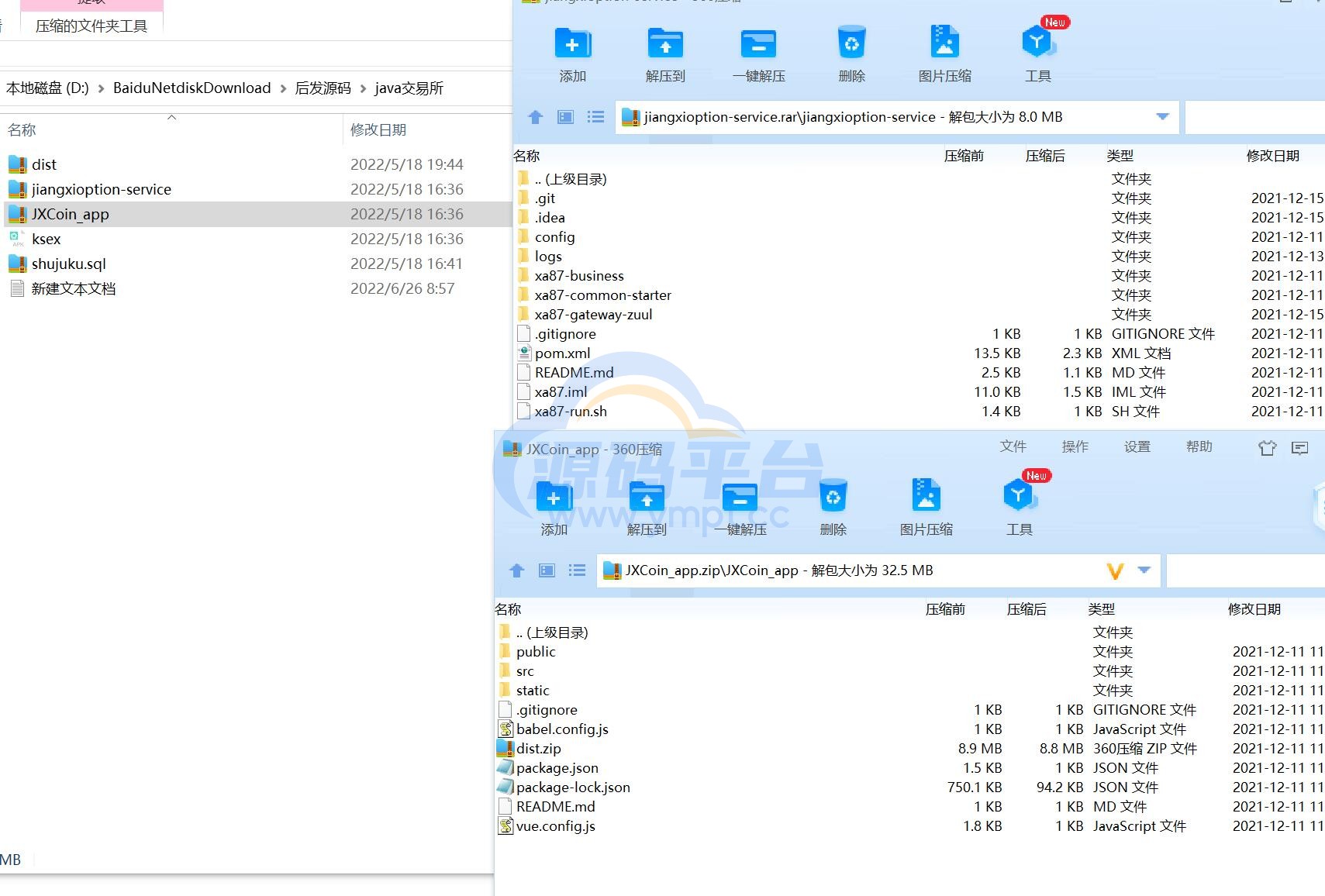Sort JXCoin_app list by 类型 column
This screenshot has width=1325, height=896.
pyautogui.click(x=1101, y=609)
